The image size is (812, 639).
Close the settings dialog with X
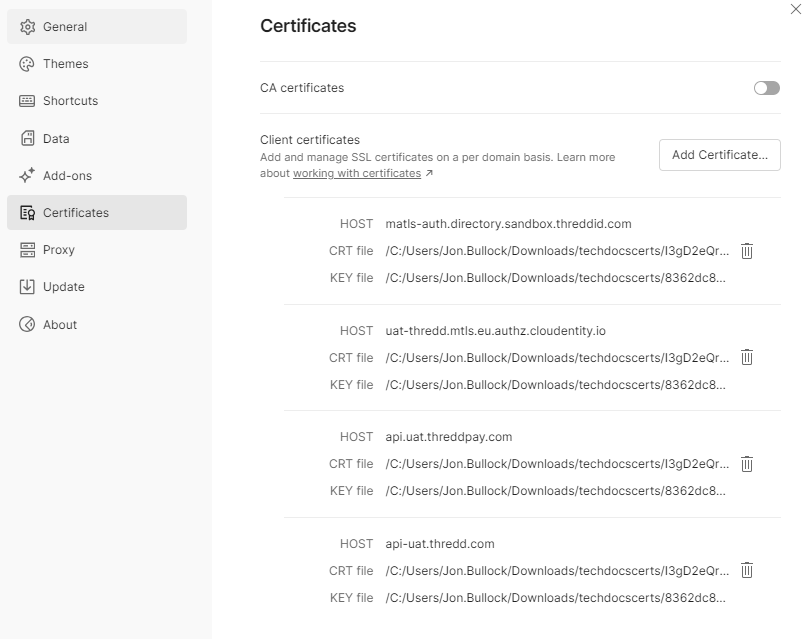point(795,9)
